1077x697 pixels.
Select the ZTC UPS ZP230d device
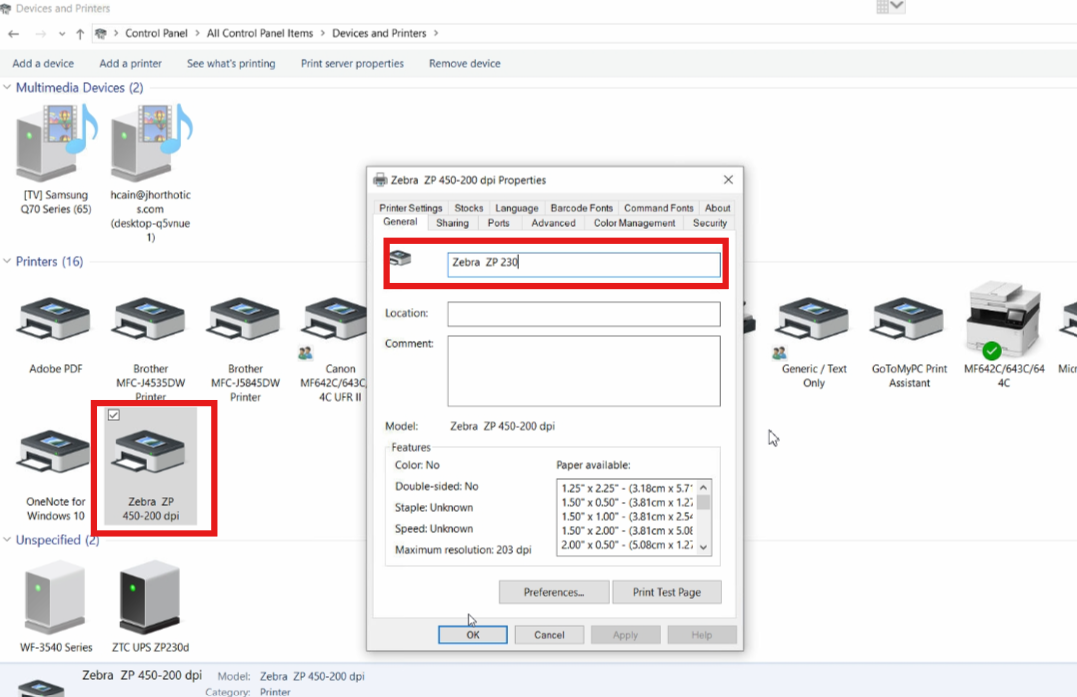pyautogui.click(x=148, y=598)
